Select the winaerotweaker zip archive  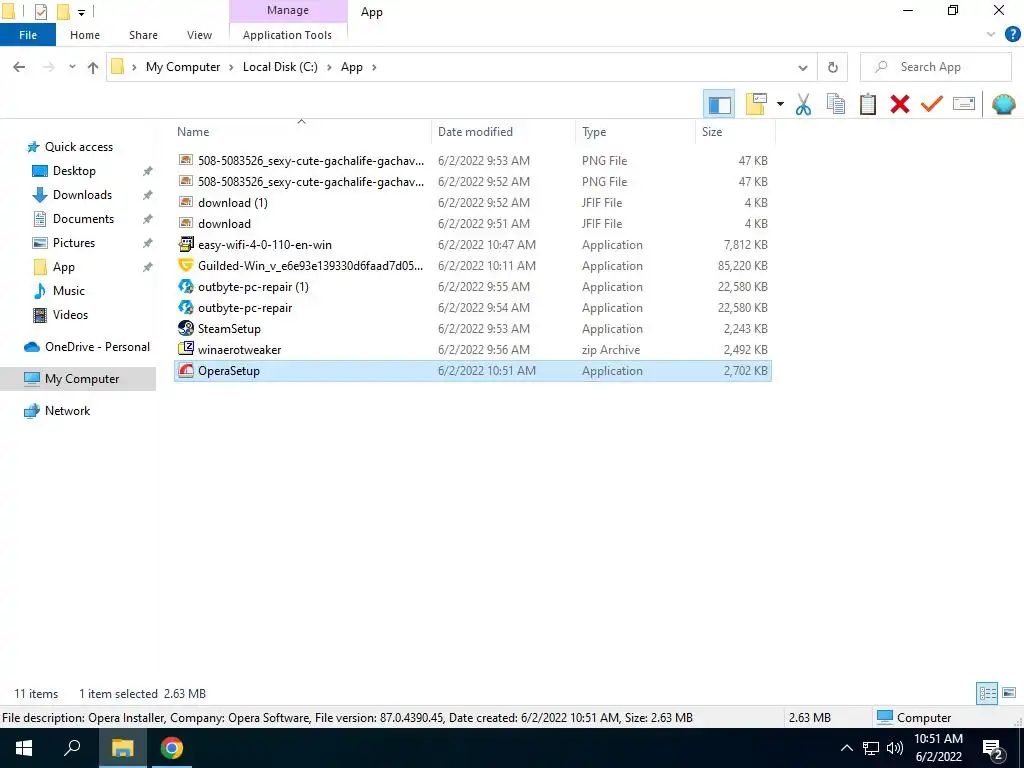473,349
